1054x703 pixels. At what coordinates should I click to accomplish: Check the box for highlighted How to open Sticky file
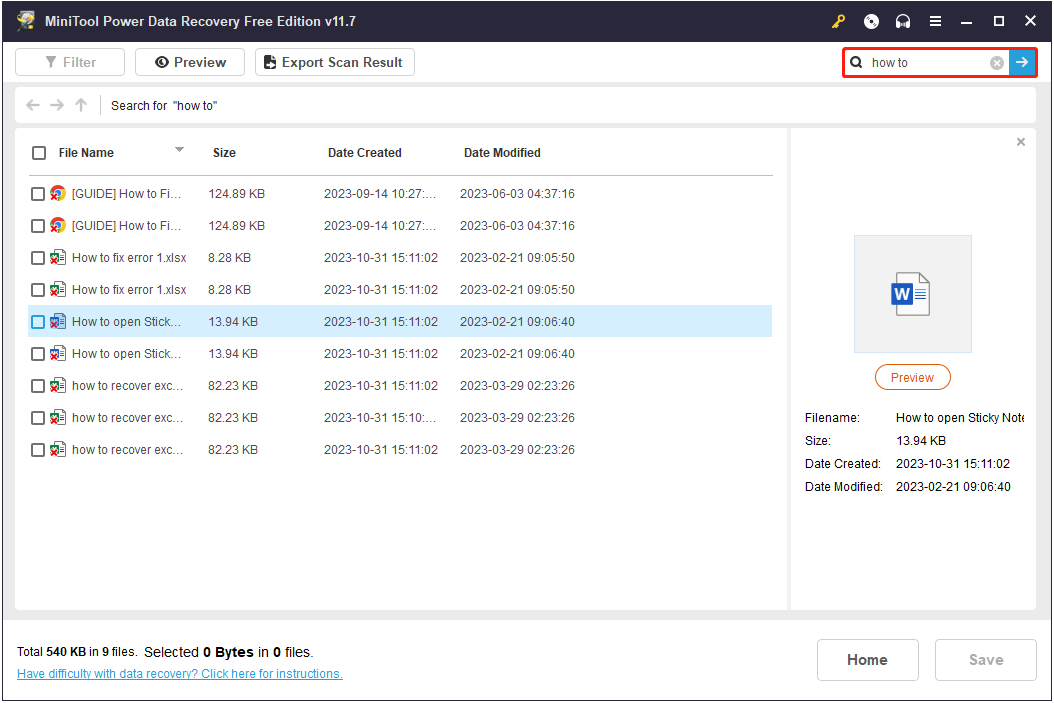[38, 322]
